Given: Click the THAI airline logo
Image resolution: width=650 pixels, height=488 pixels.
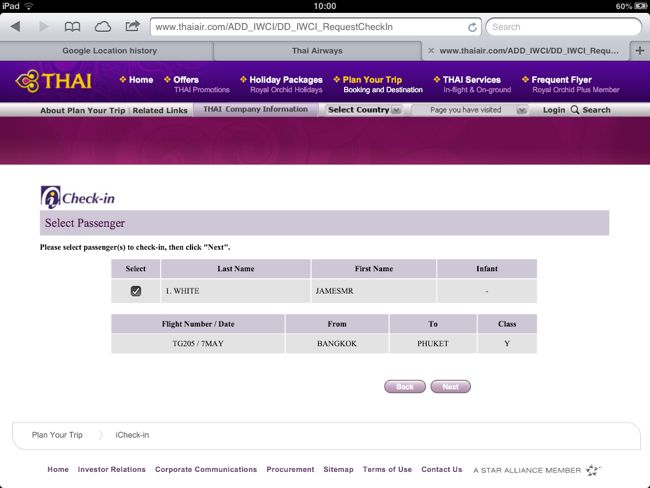Looking at the screenshot, I should 53,81.
